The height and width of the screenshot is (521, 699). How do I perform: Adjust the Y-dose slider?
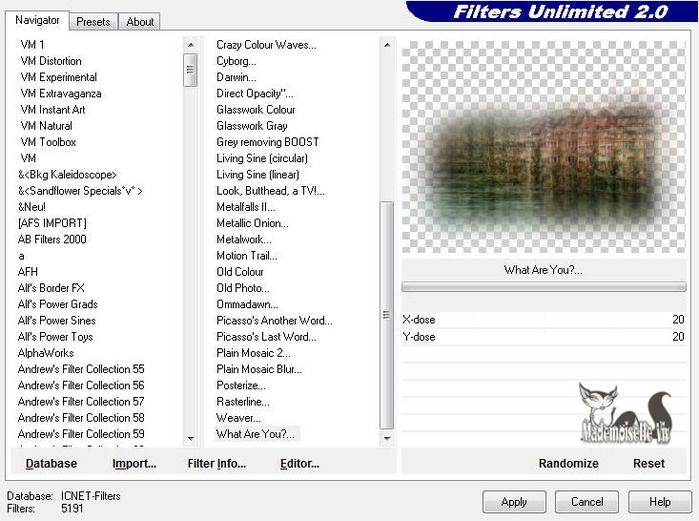click(543, 336)
